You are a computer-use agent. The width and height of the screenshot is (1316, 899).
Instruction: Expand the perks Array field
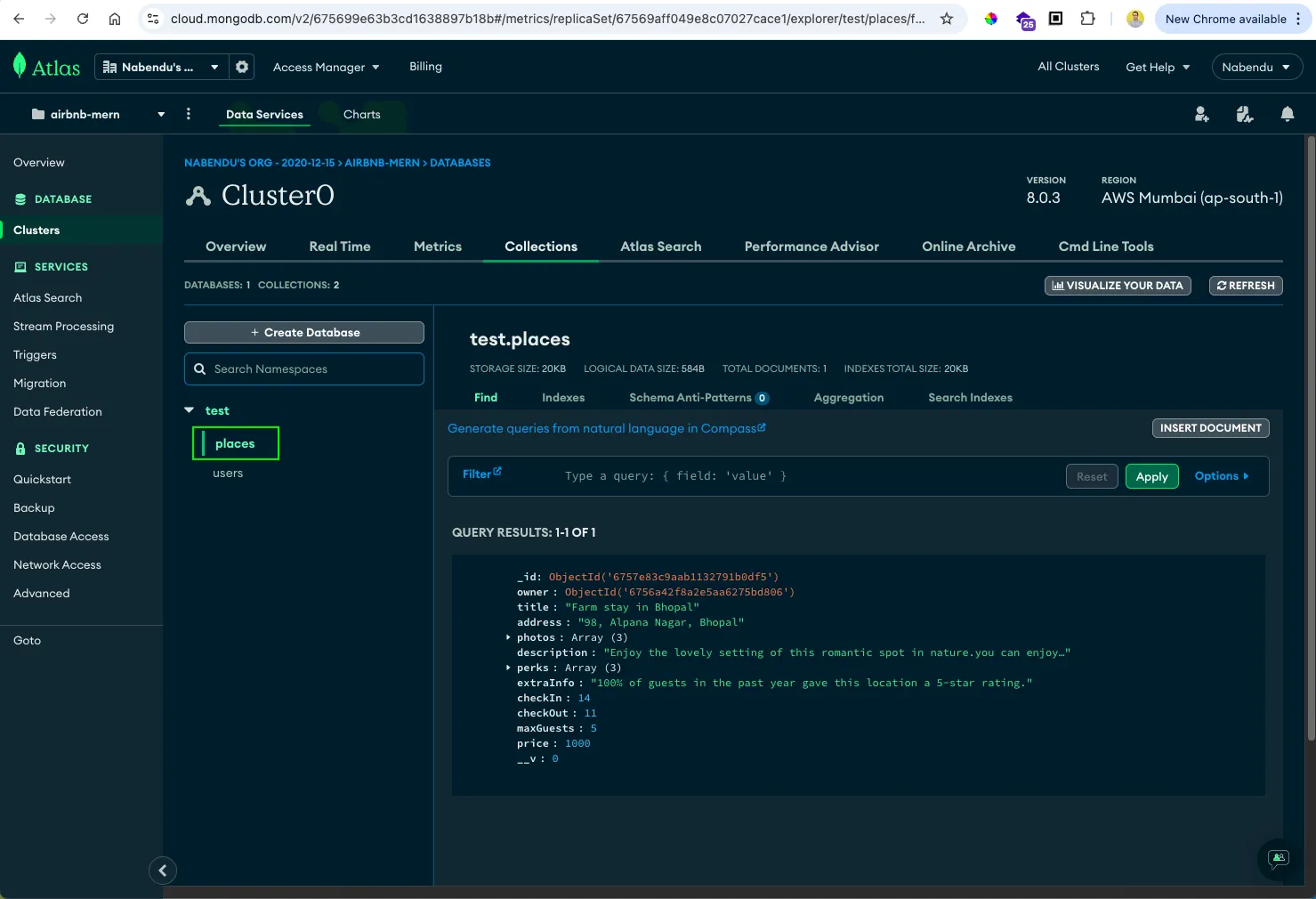508,668
